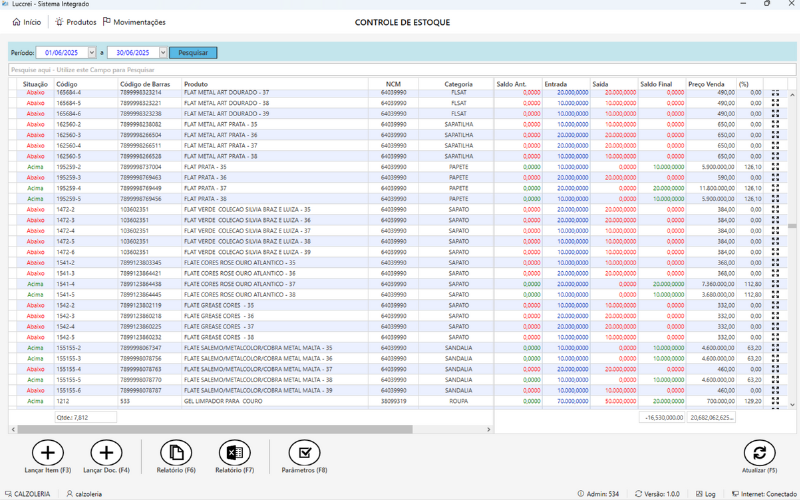Expand row icon for FLAT METAL ART PRATA - 38

(776, 156)
